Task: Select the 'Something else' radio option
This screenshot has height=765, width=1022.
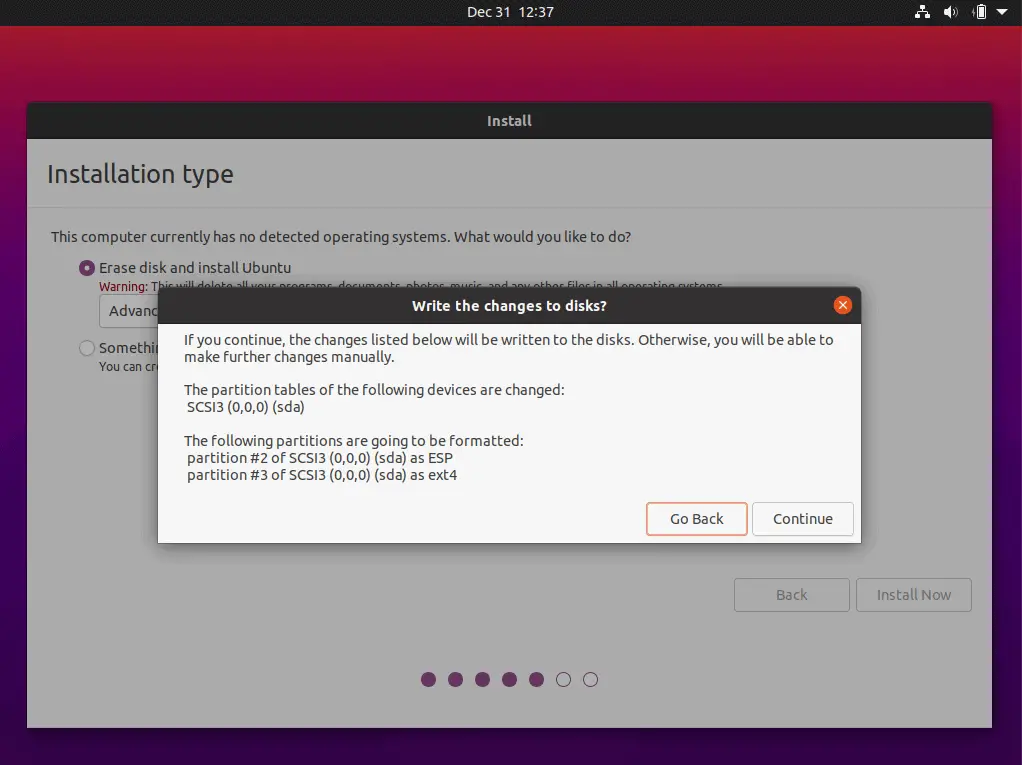Action: pyautogui.click(x=87, y=348)
